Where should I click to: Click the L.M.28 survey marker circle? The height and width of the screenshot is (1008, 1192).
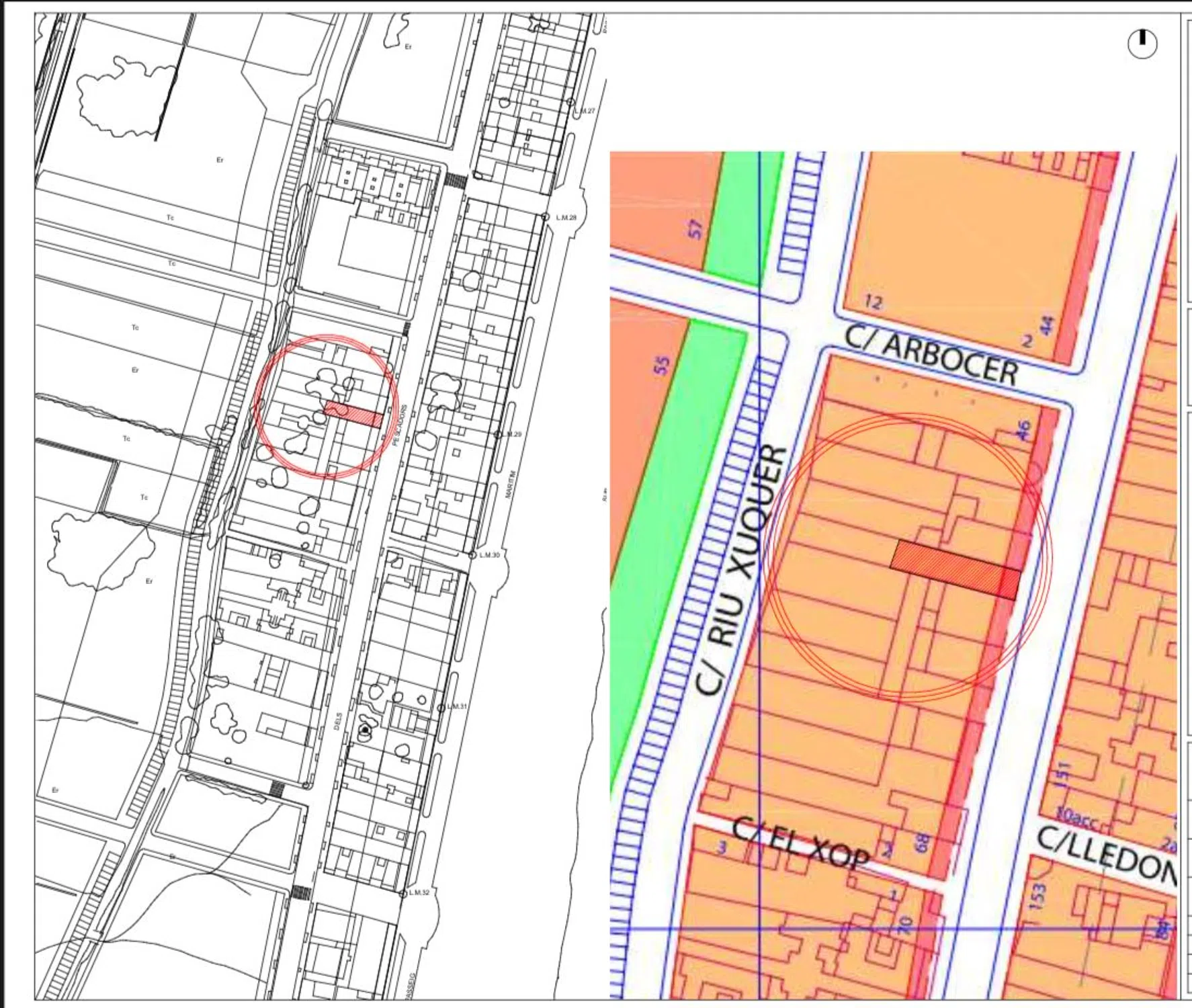pyautogui.click(x=546, y=217)
